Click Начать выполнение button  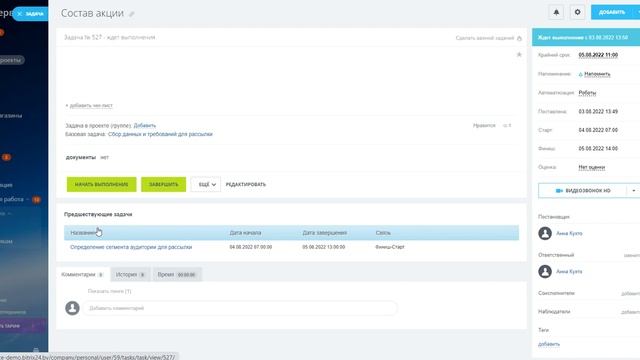click(102, 184)
